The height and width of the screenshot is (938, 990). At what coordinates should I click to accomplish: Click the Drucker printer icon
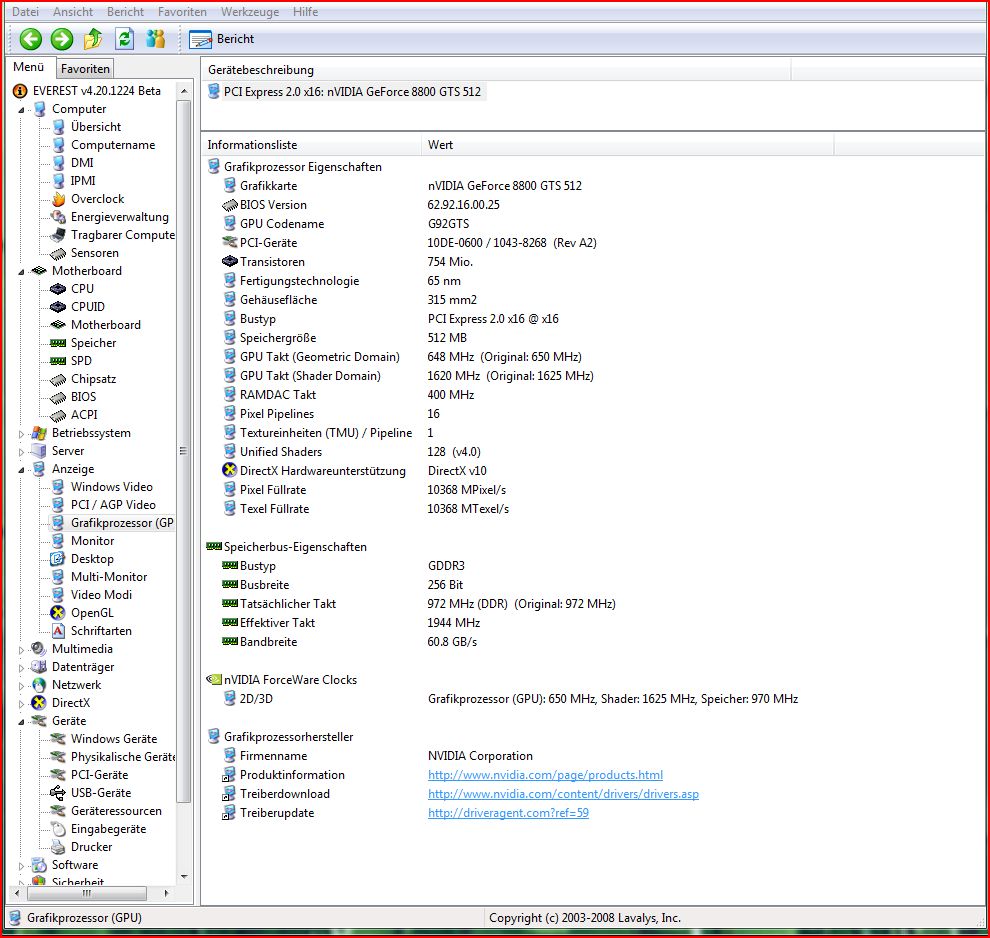pos(58,847)
